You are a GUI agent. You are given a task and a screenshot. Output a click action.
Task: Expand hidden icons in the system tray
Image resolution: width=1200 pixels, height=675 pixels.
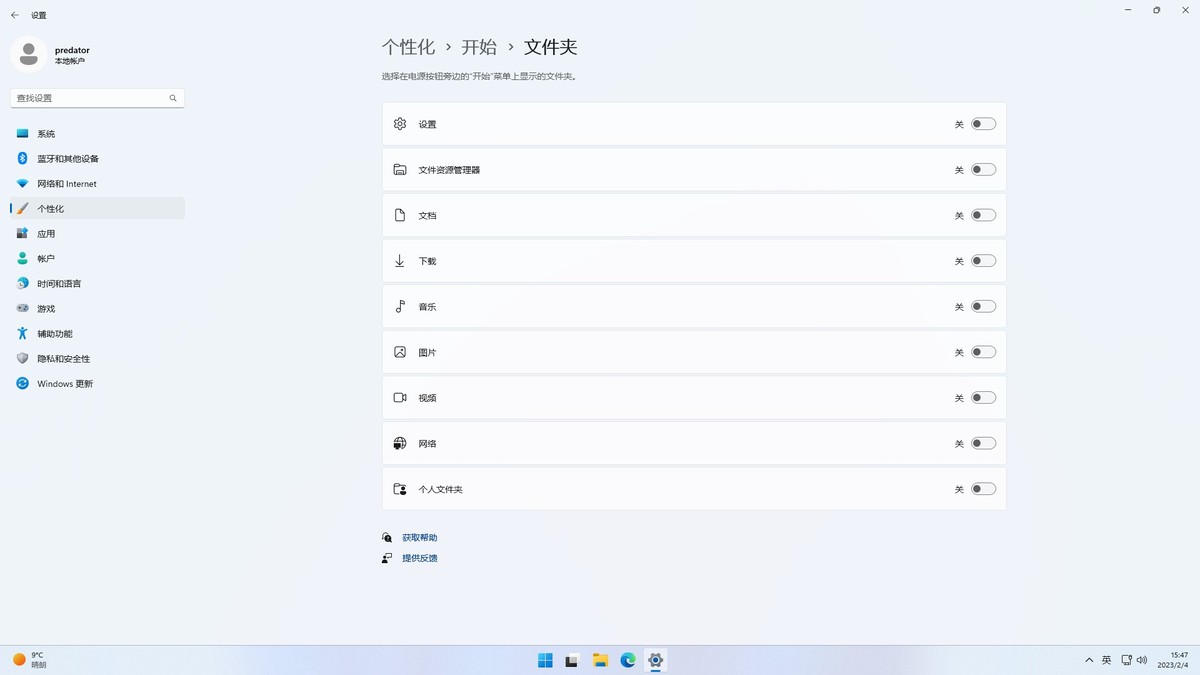1089,660
